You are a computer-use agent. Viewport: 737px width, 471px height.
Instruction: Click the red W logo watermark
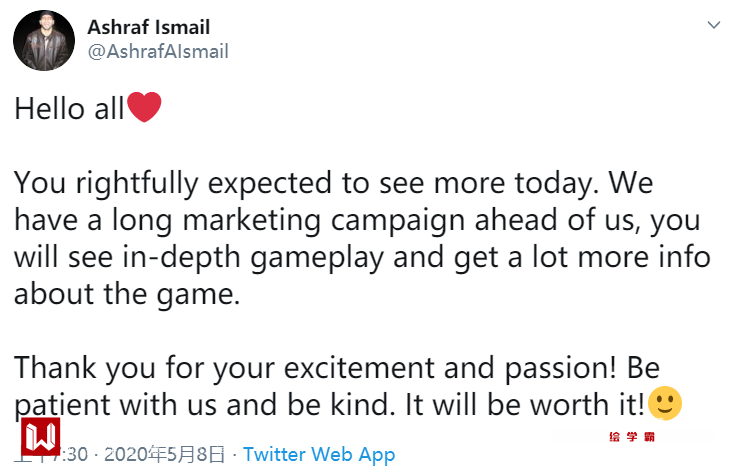point(43,438)
